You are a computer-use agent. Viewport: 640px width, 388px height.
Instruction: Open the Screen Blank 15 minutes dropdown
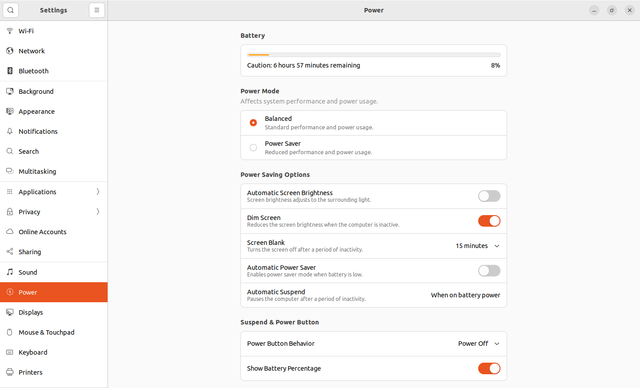pyautogui.click(x=477, y=246)
